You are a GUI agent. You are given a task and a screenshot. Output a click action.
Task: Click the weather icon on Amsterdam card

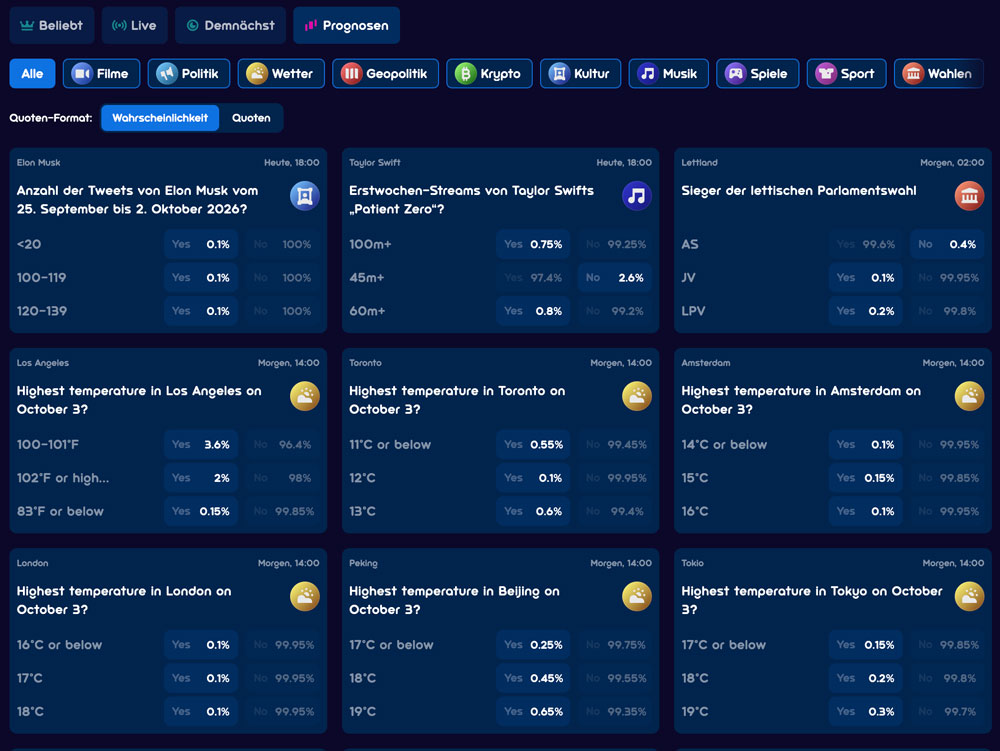pyautogui.click(x=969, y=396)
